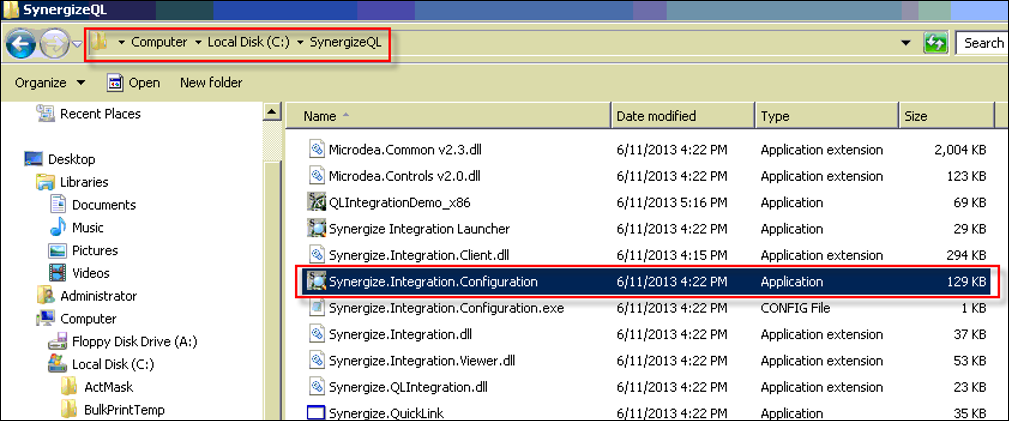Select Synergize.QLIntegration.dll file icon
This screenshot has width=1009, height=421.
(316, 387)
